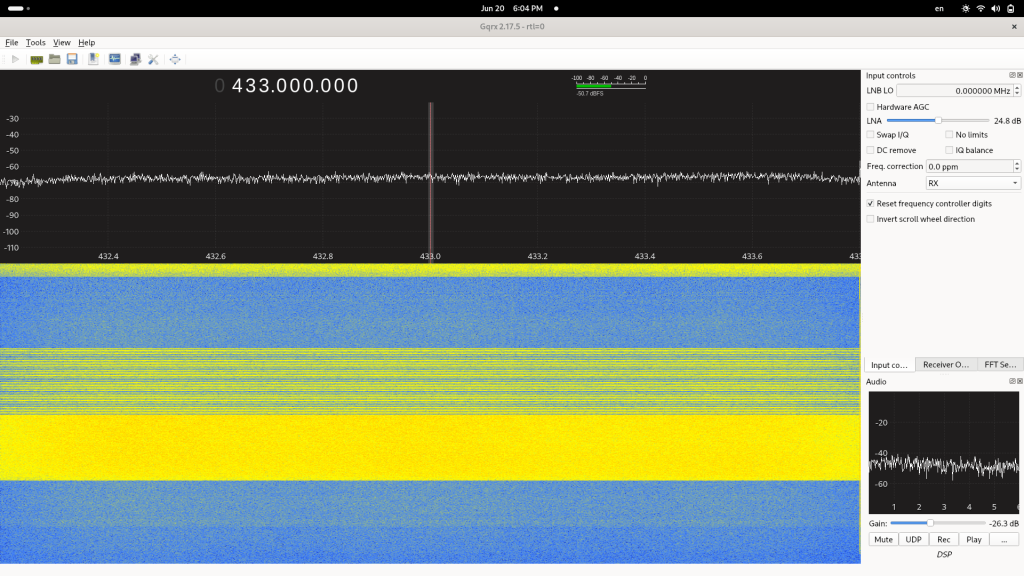Screen dimensions: 1024x576
Task: Click the save settings floppy disk icon
Action: click(72, 59)
